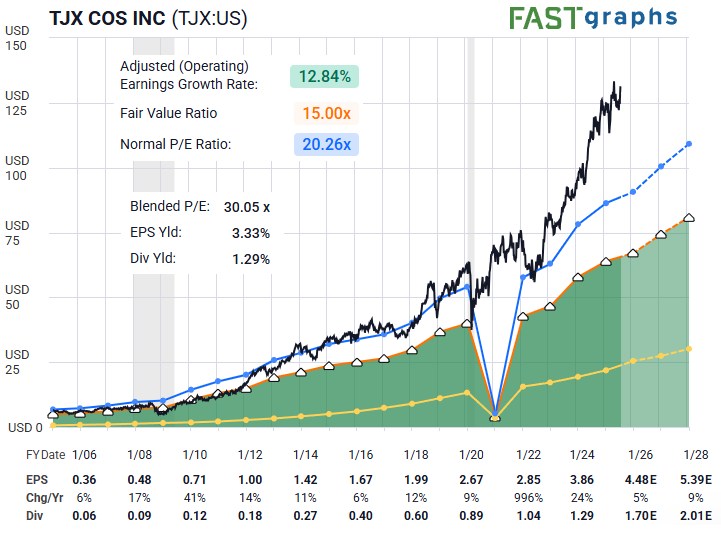This screenshot has width=721, height=536.
Task: Click the FY Date row label
Action: [45, 455]
